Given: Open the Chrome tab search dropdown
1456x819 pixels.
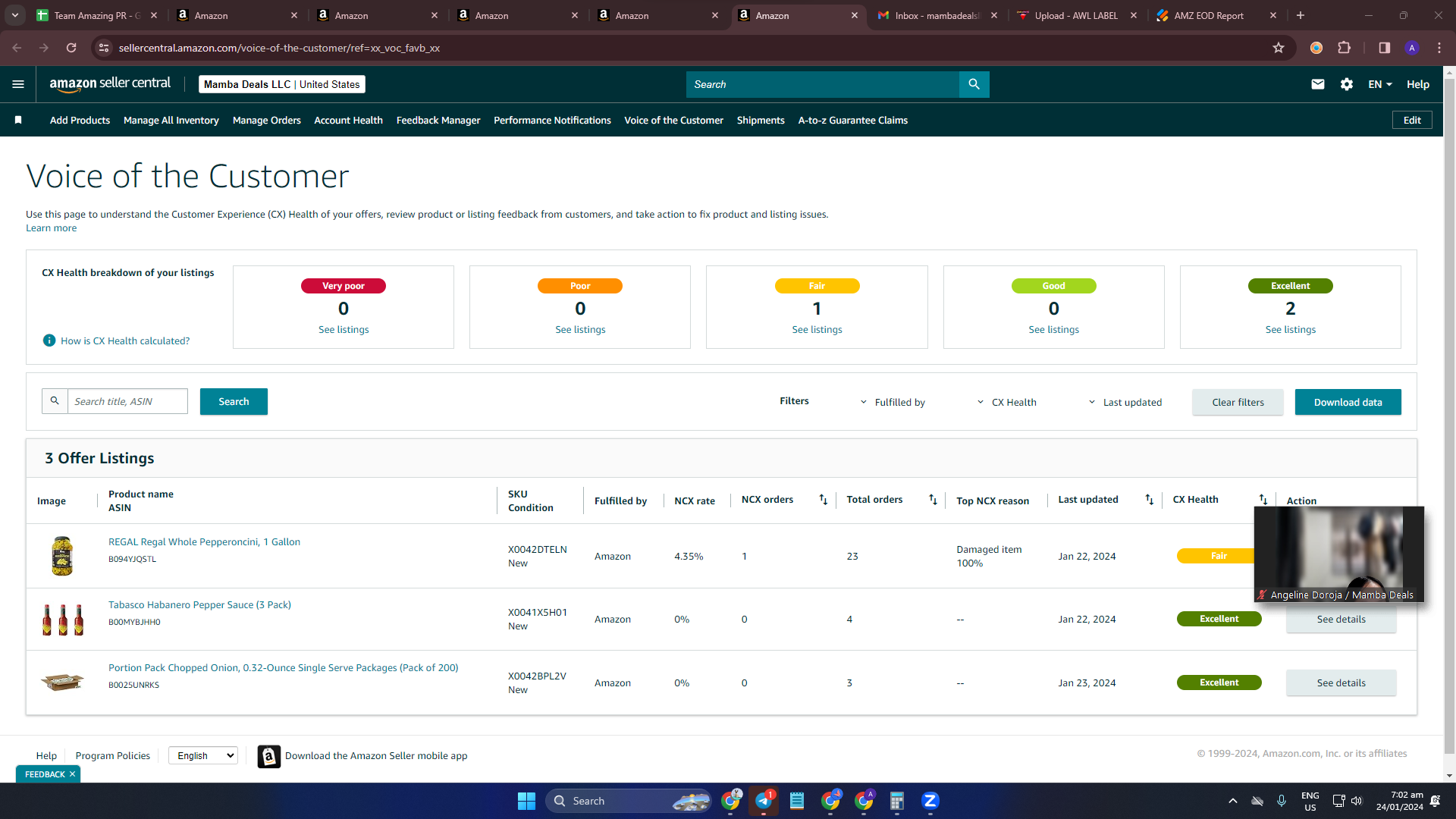Looking at the screenshot, I should [x=15, y=15].
